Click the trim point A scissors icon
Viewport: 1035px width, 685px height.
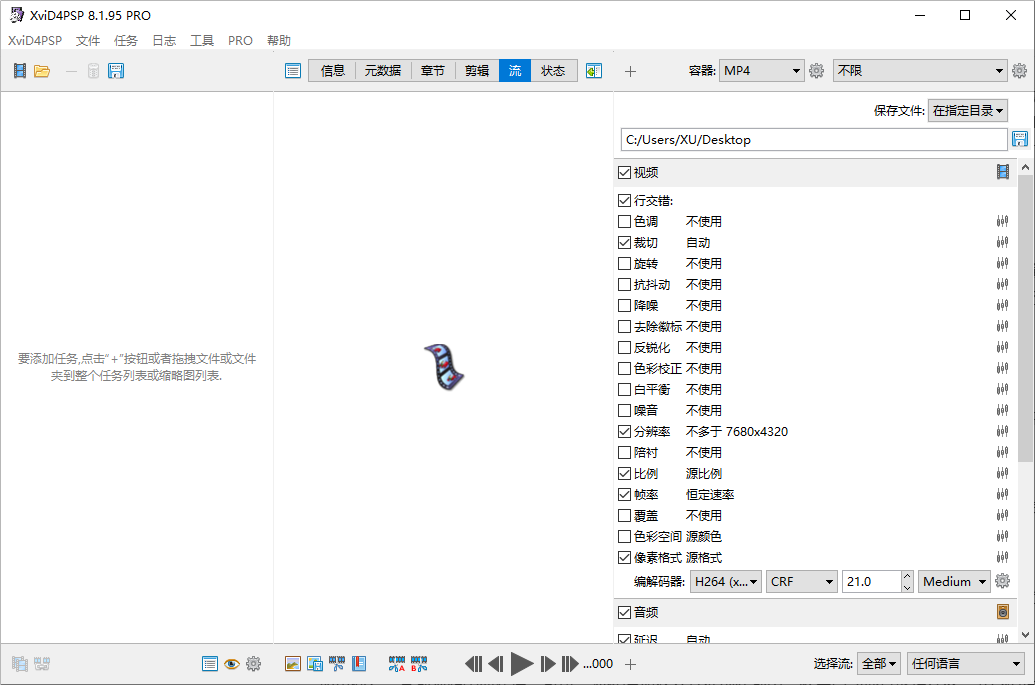(x=398, y=663)
